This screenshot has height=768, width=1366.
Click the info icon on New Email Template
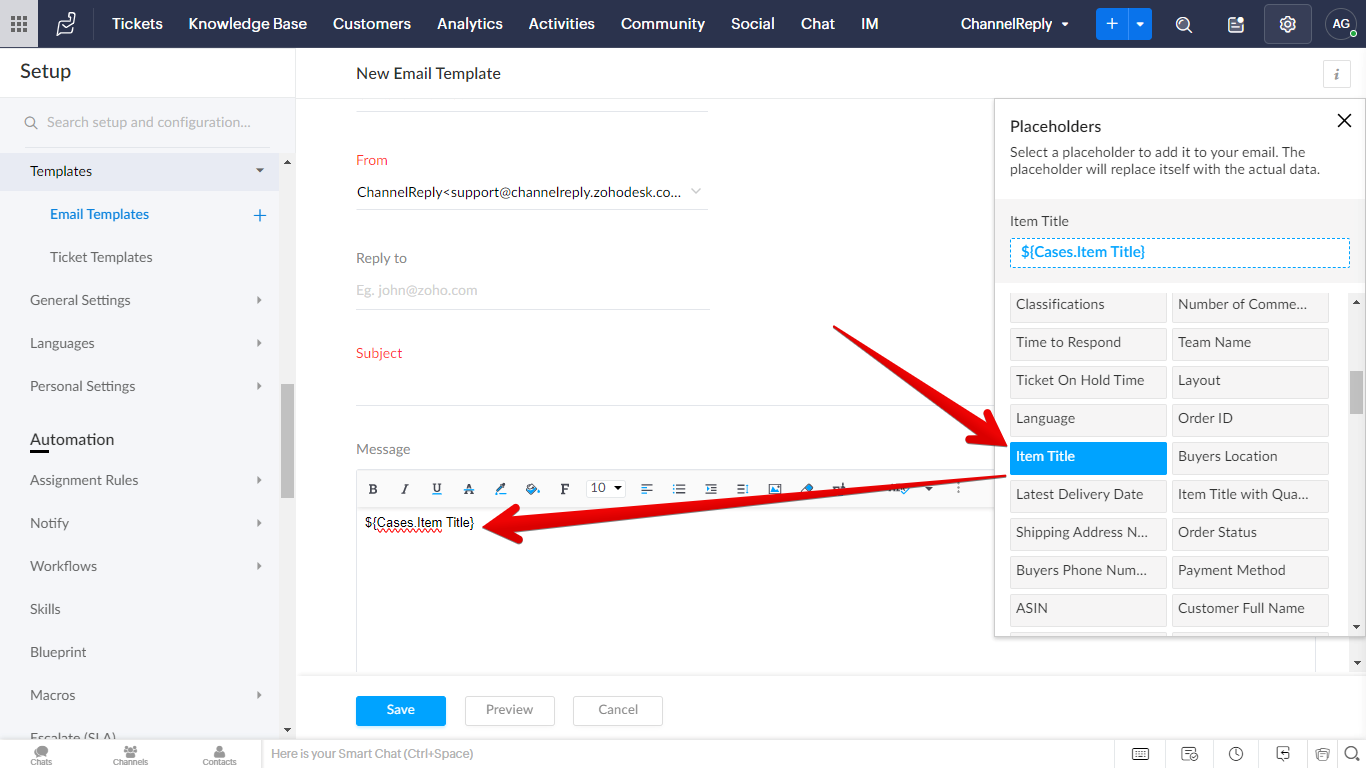1336,74
